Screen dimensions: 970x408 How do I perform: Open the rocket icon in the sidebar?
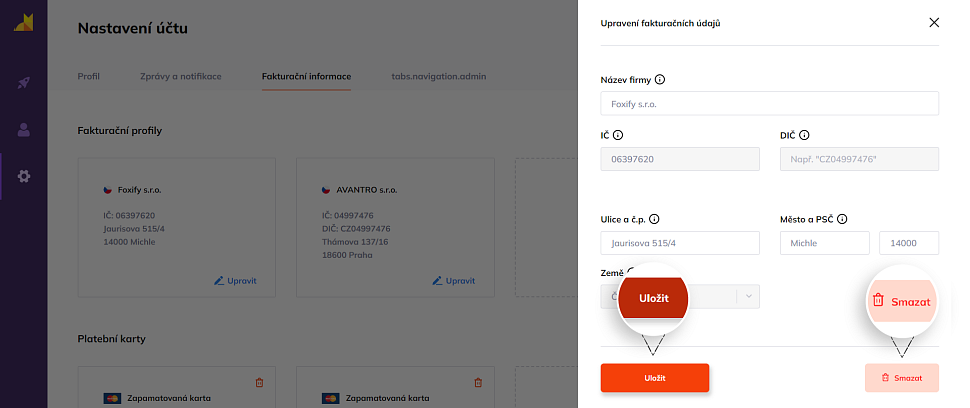click(x=23, y=82)
